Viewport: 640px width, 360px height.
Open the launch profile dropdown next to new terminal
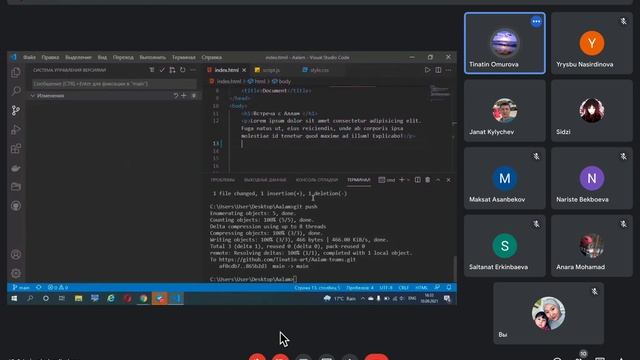tap(408, 180)
